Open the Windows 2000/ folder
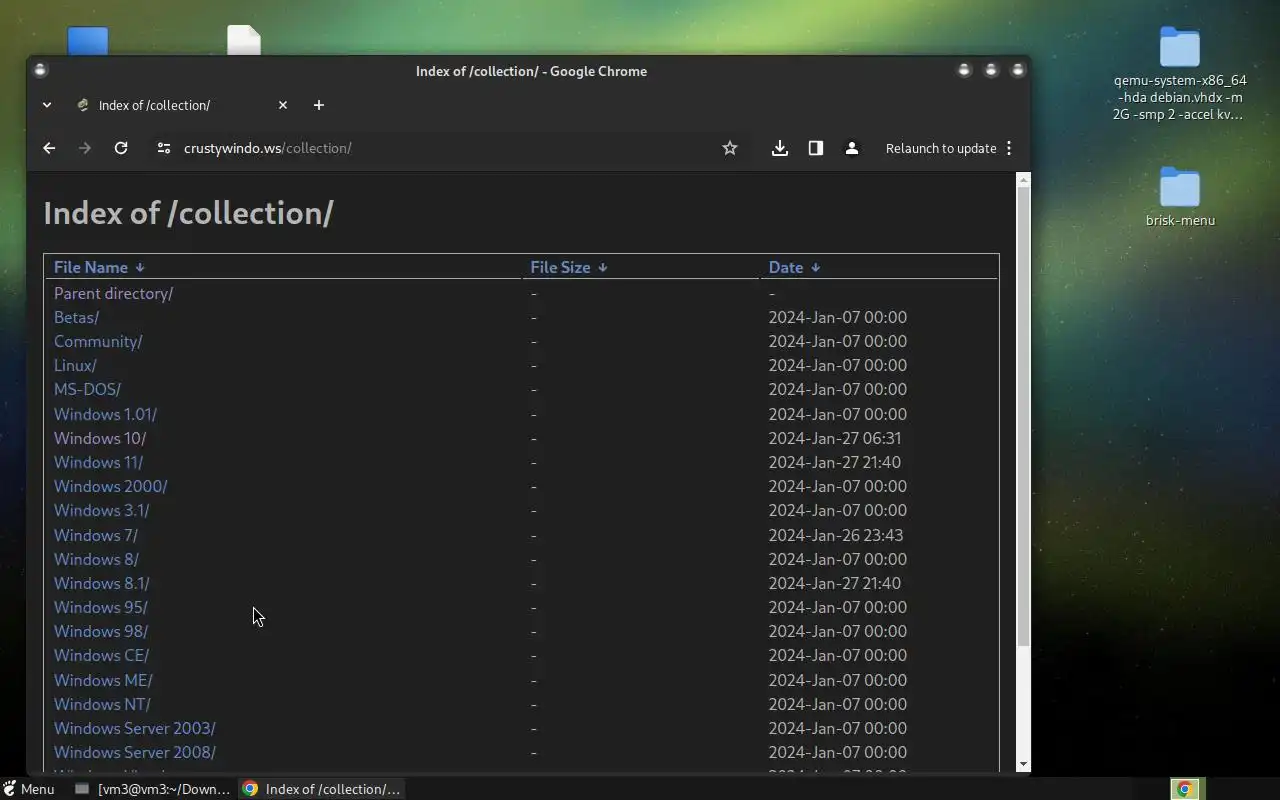 [x=110, y=486]
